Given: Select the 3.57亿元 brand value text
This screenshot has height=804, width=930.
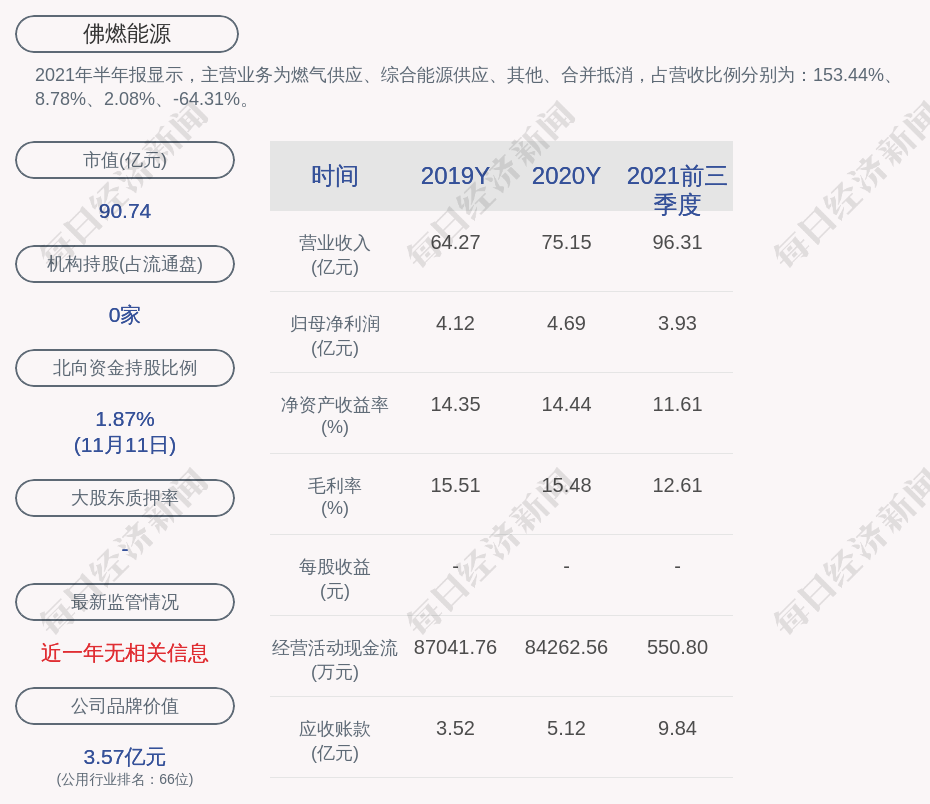Looking at the screenshot, I should (x=125, y=757).
